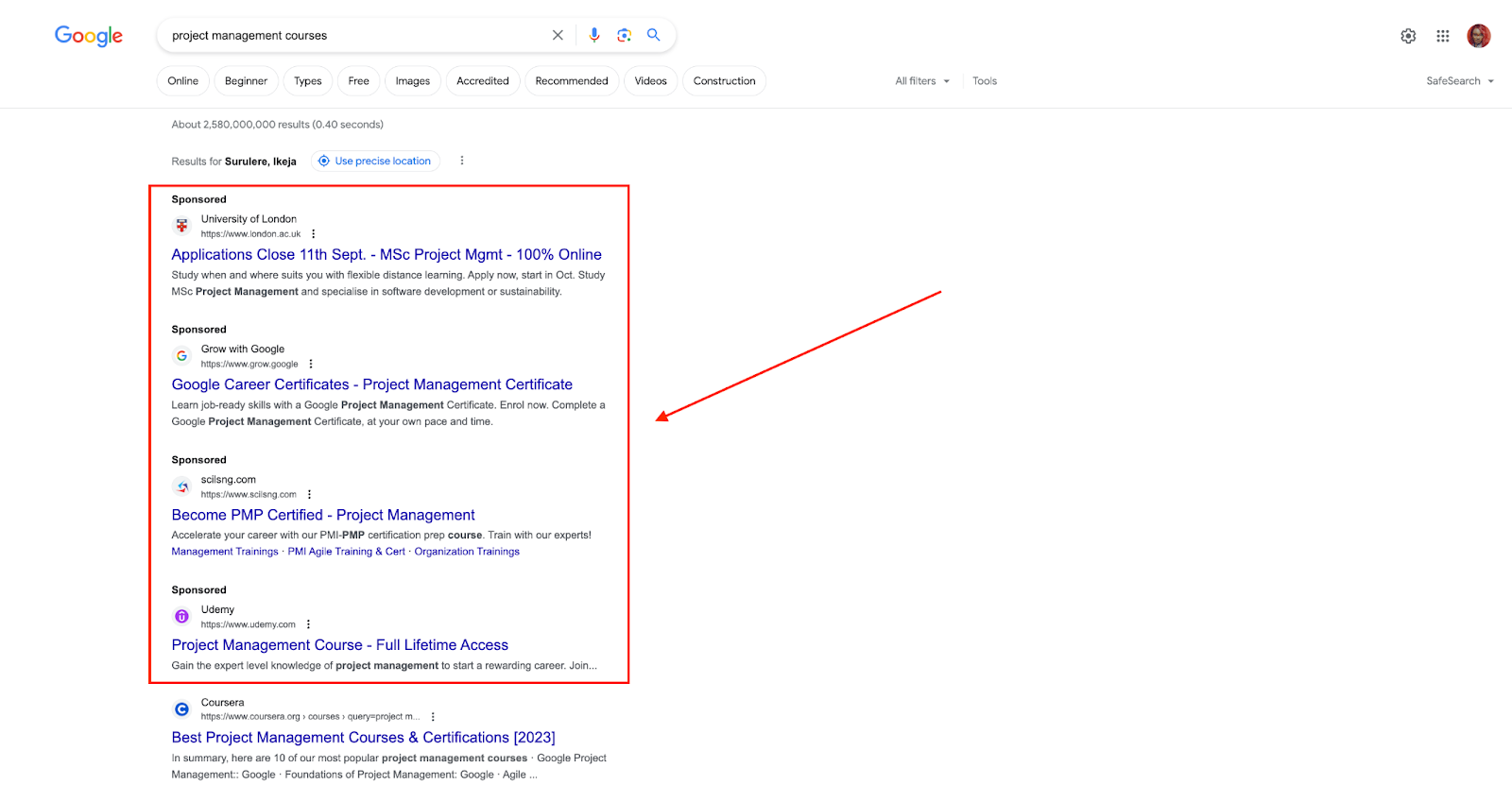Viewport: 1512px width, 802px height.
Task: Click the Google logo
Action: [89, 36]
